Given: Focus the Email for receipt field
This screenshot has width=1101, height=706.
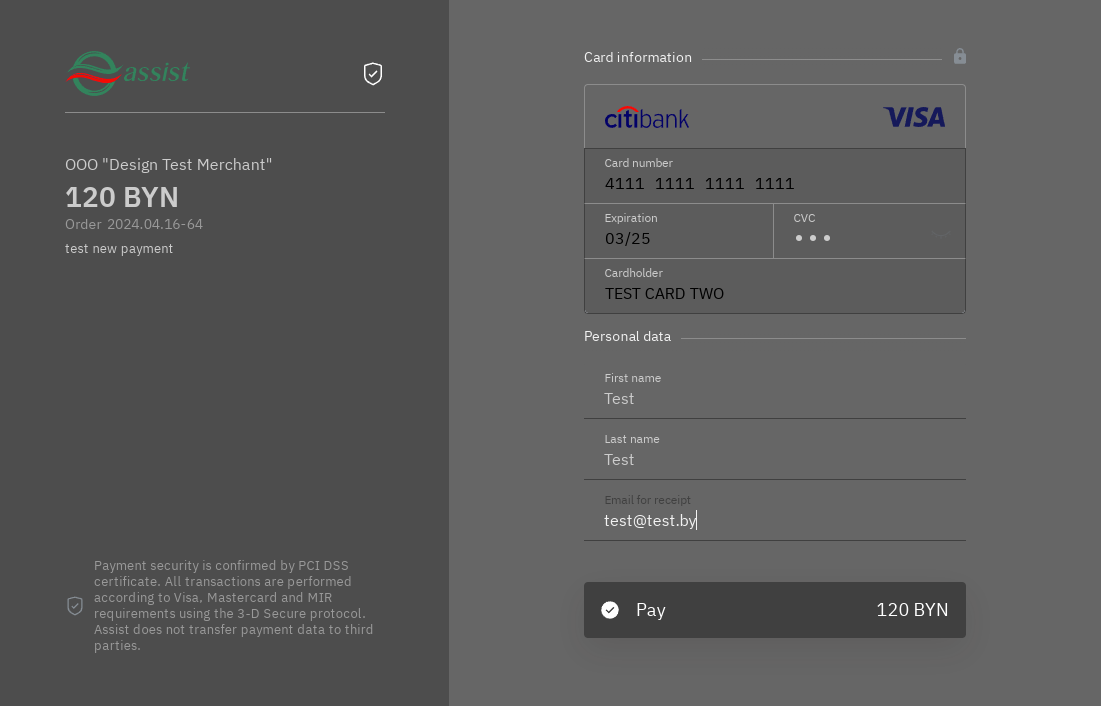Looking at the screenshot, I should coord(774,520).
